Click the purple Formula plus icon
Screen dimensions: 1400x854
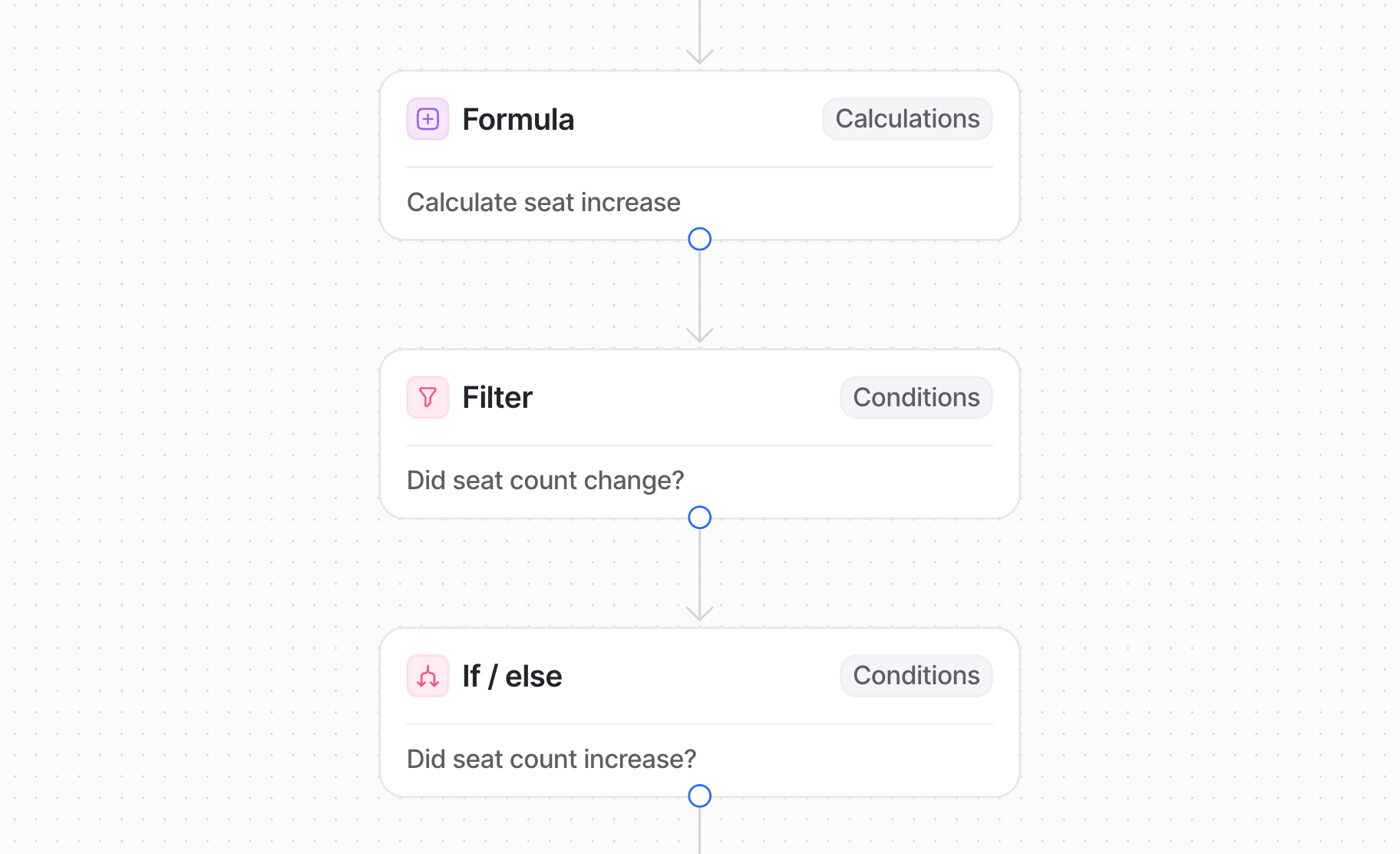click(x=428, y=119)
